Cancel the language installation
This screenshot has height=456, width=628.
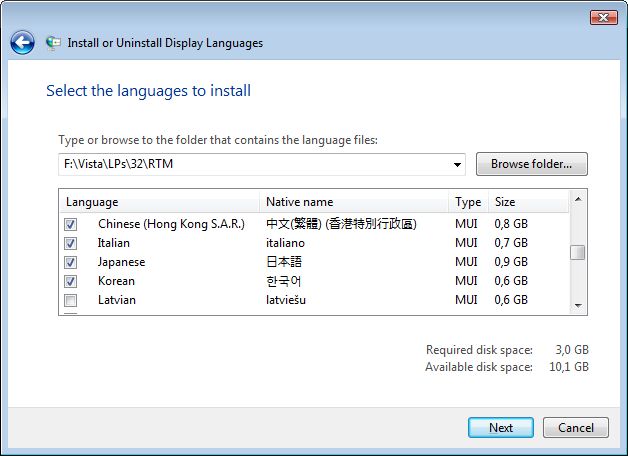(x=576, y=428)
